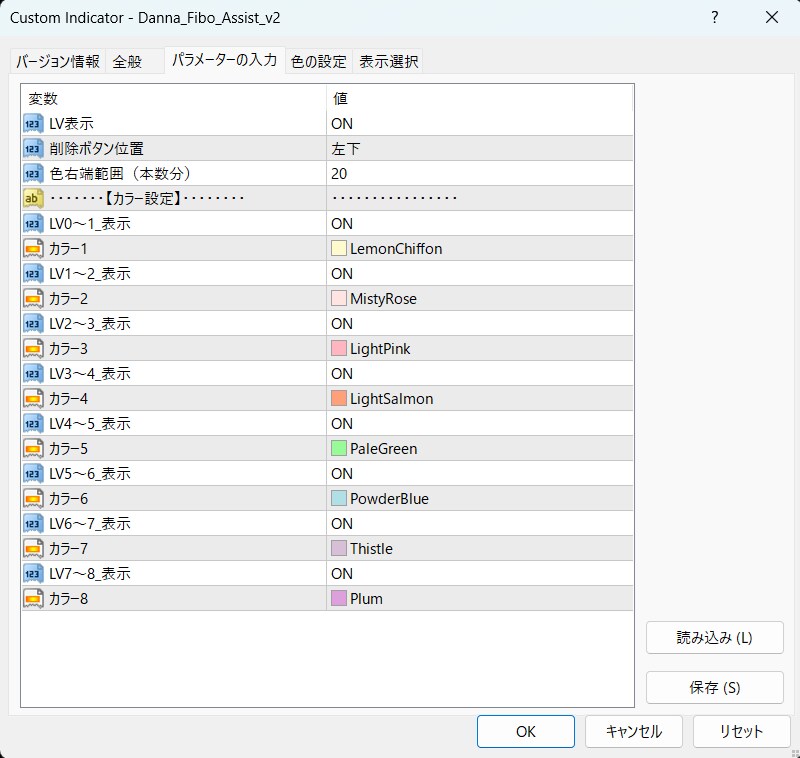800x758 pixels.
Task: Click the integer icon beside LV5～6_表示
Action: click(33, 473)
